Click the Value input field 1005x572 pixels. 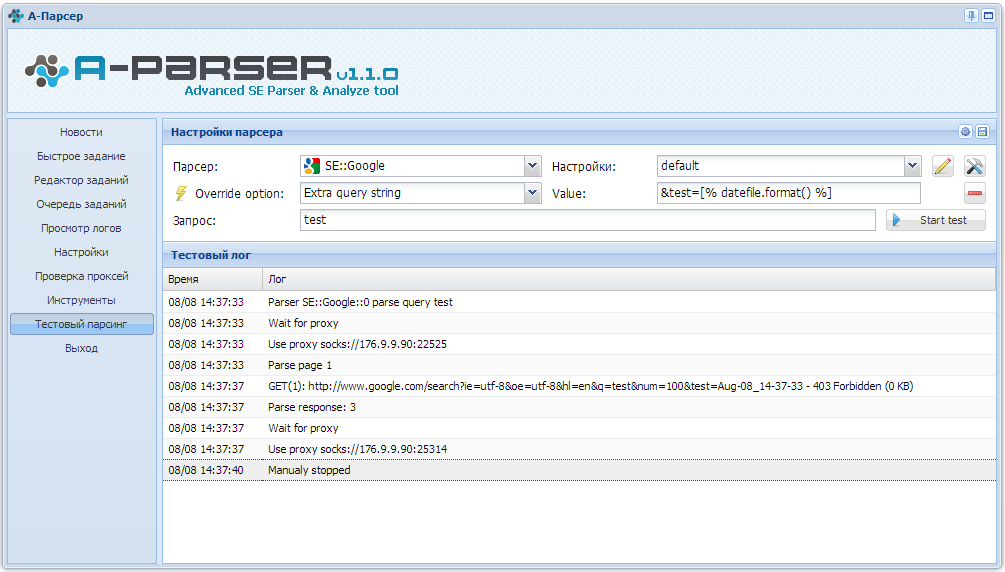click(x=788, y=193)
